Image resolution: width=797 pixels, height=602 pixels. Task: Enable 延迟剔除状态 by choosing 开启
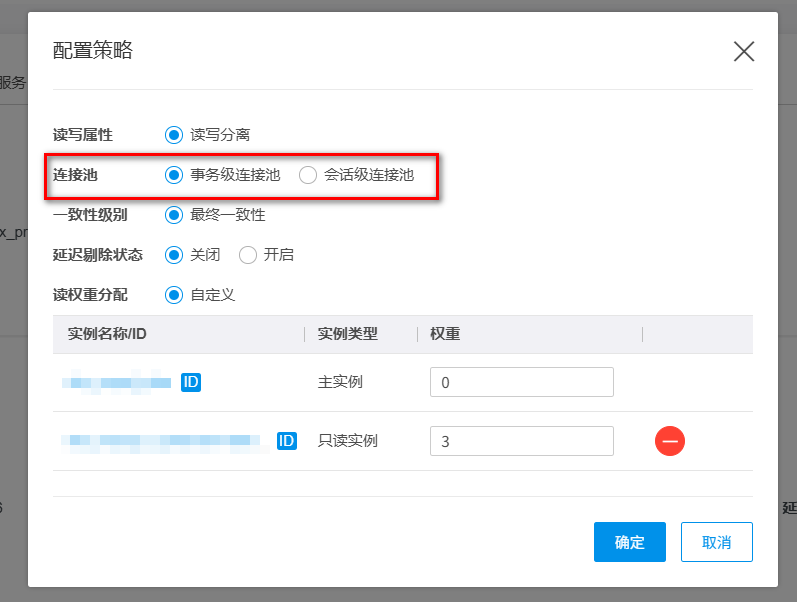[x=248, y=255]
